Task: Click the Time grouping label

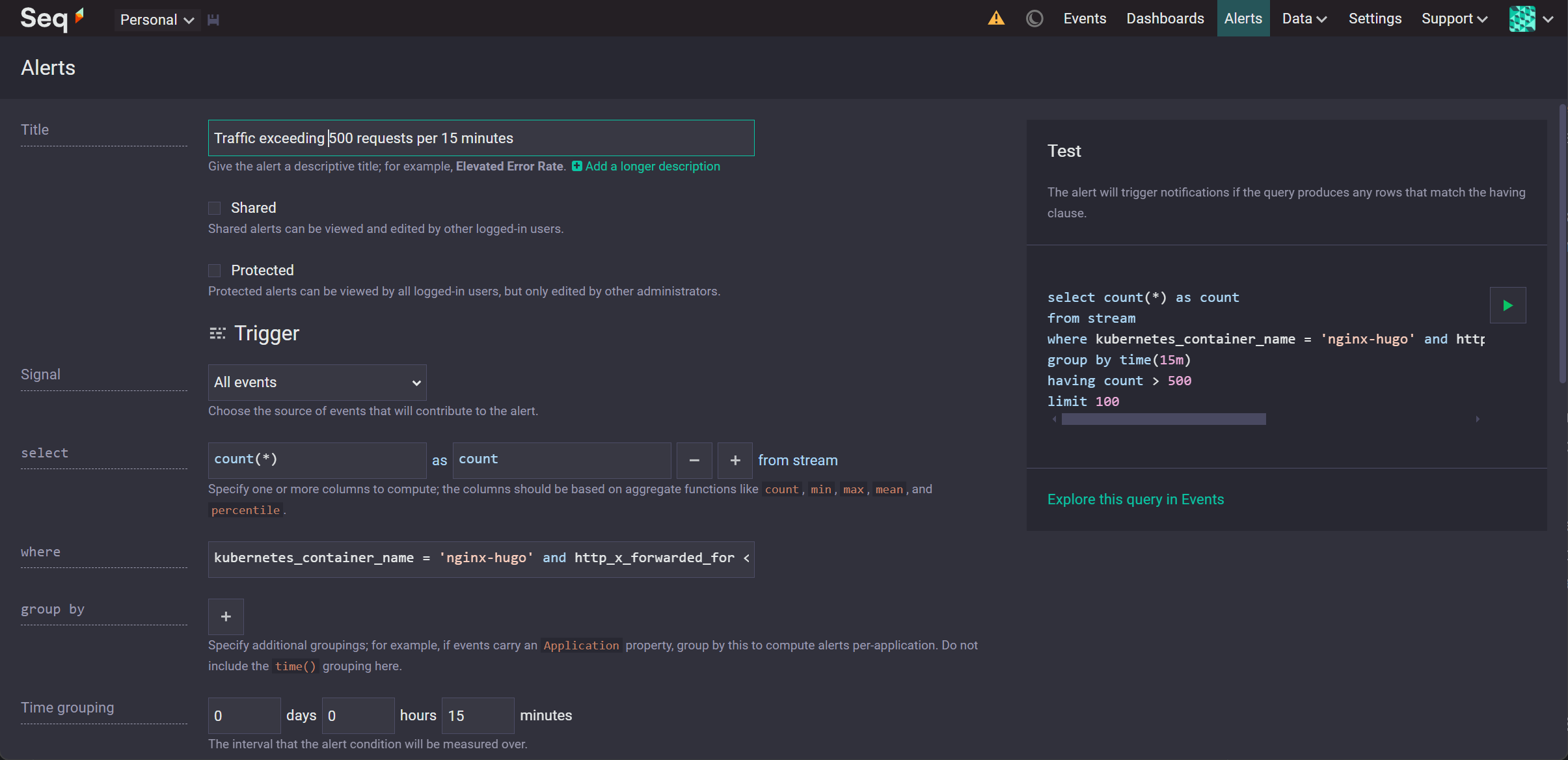Action: click(67, 708)
